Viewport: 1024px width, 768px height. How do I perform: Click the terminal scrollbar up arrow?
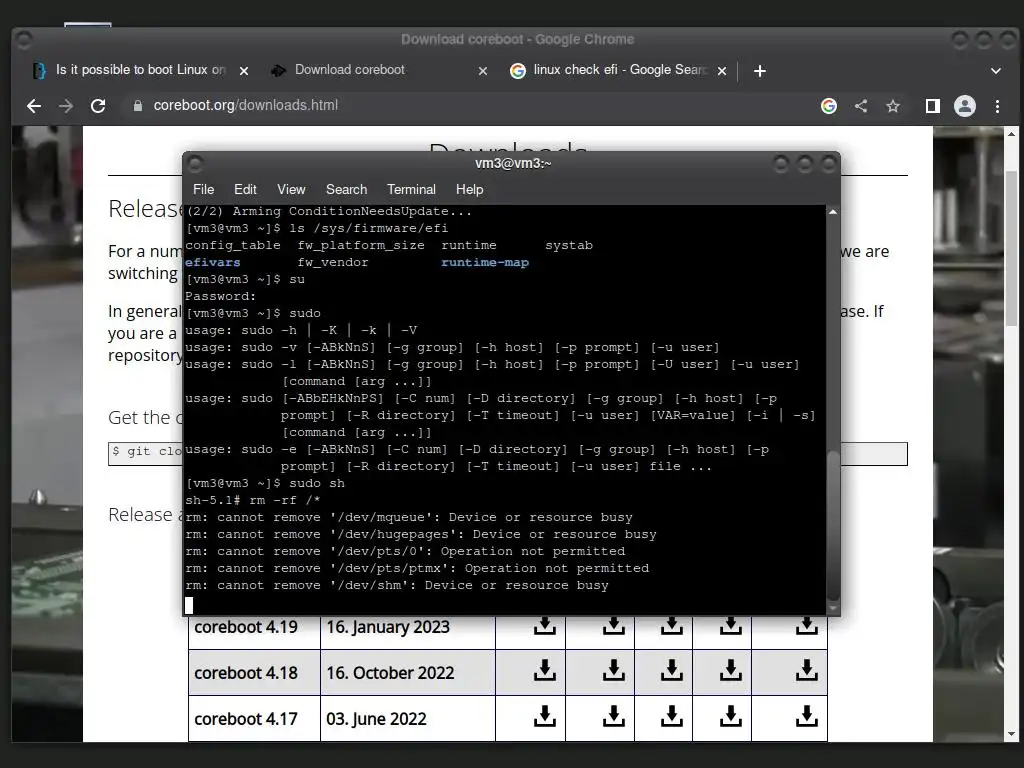(x=833, y=212)
